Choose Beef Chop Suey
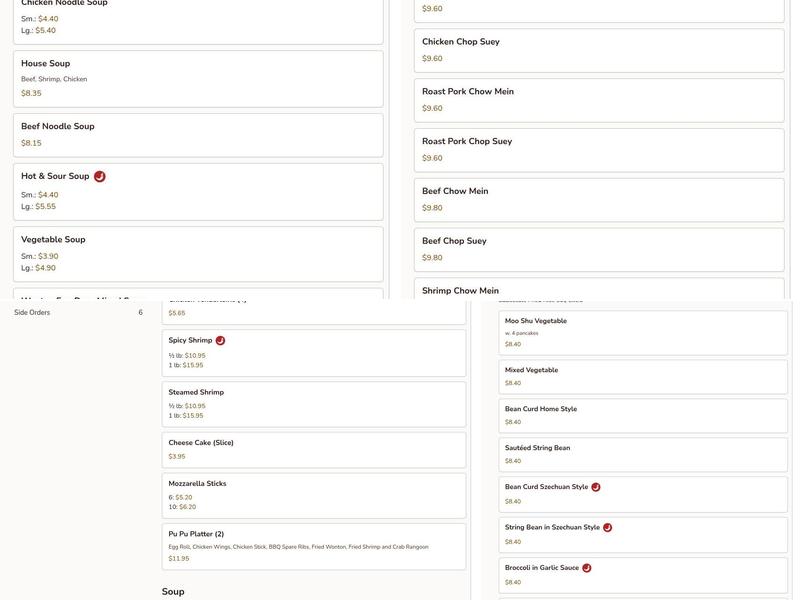Viewport: 800px width, 600px height. click(599, 249)
